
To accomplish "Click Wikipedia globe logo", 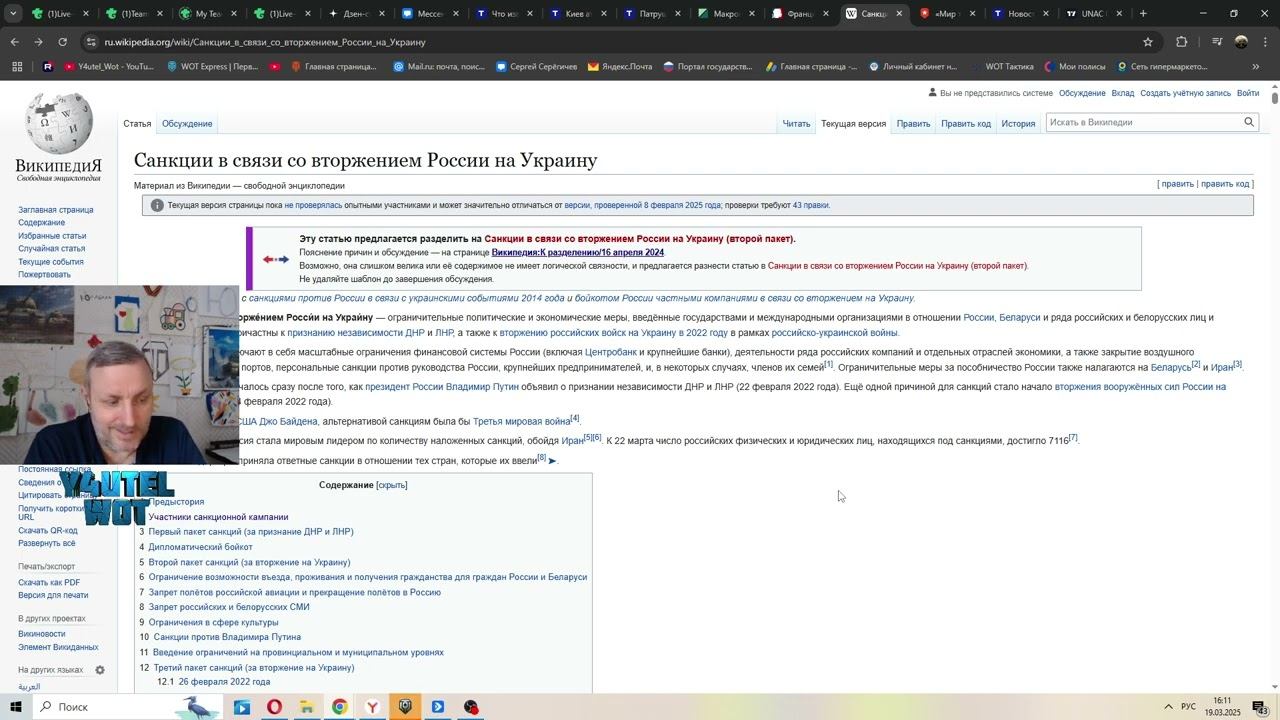I will click(x=58, y=124).
